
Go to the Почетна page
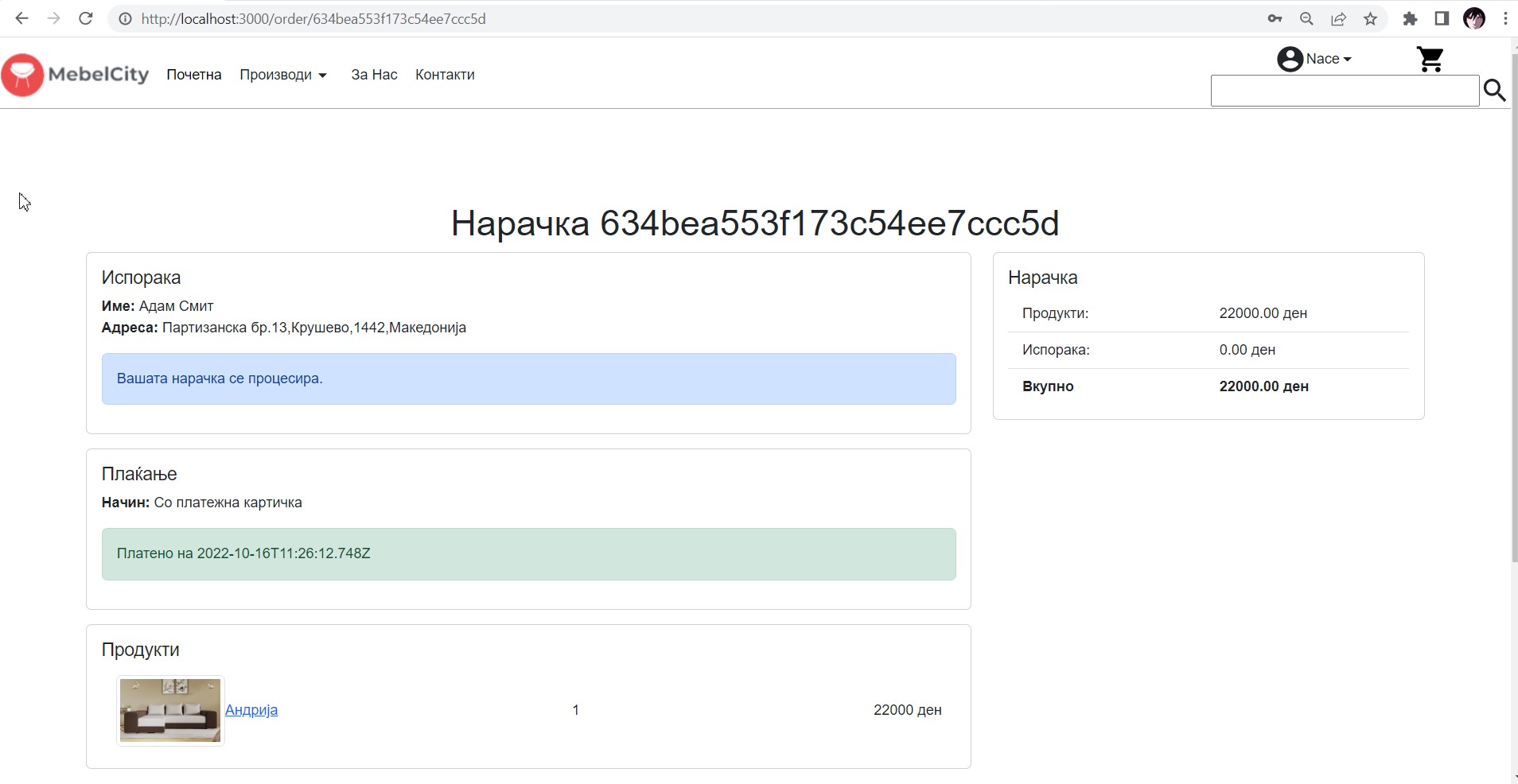[193, 75]
